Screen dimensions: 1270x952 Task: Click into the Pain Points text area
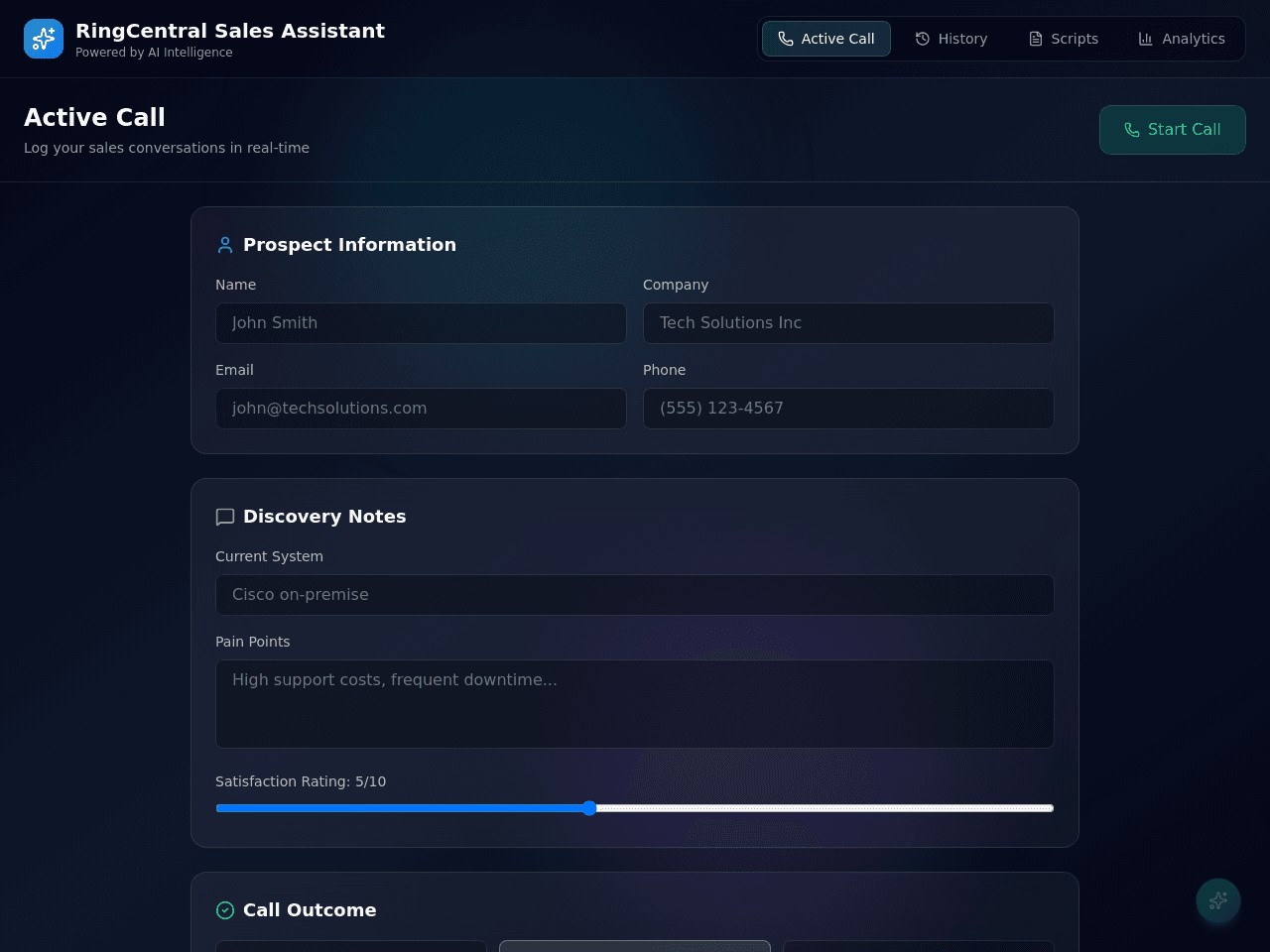click(x=635, y=704)
